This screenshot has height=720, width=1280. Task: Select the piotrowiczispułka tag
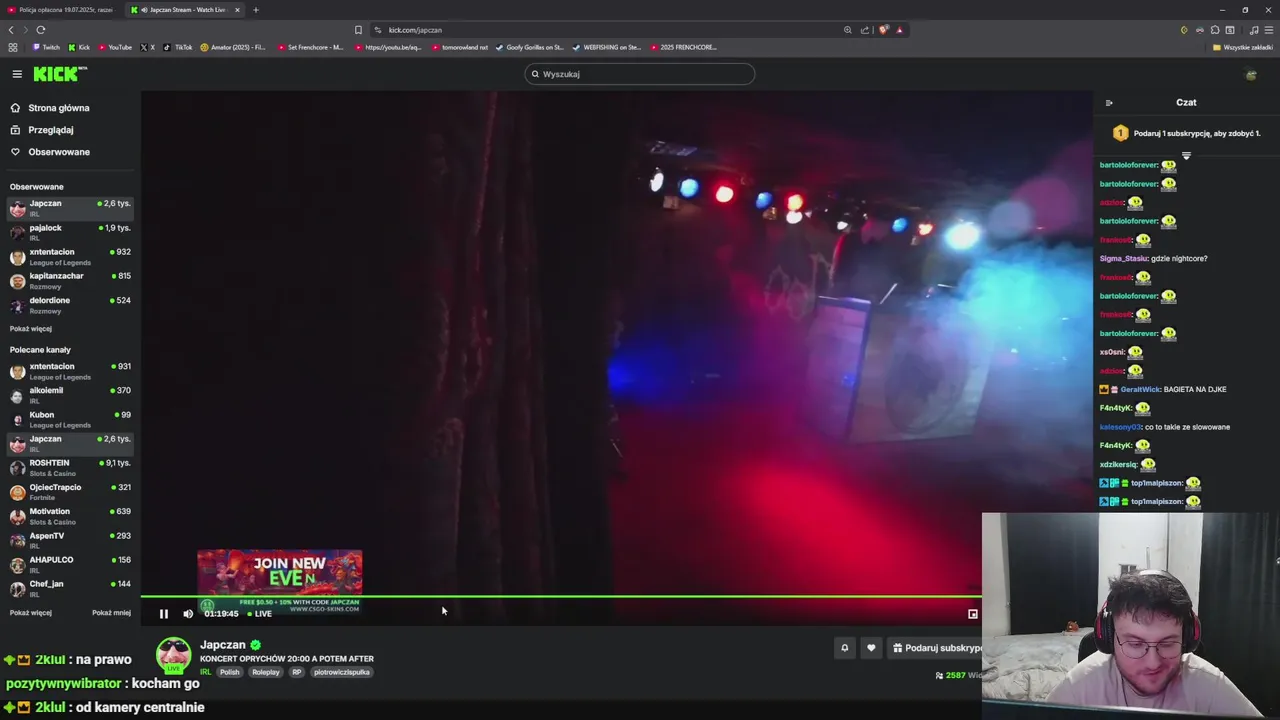coord(342,672)
